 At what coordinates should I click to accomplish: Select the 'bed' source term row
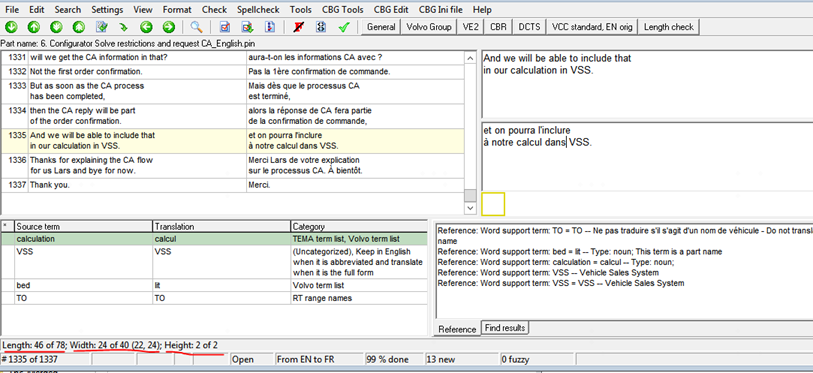215,285
